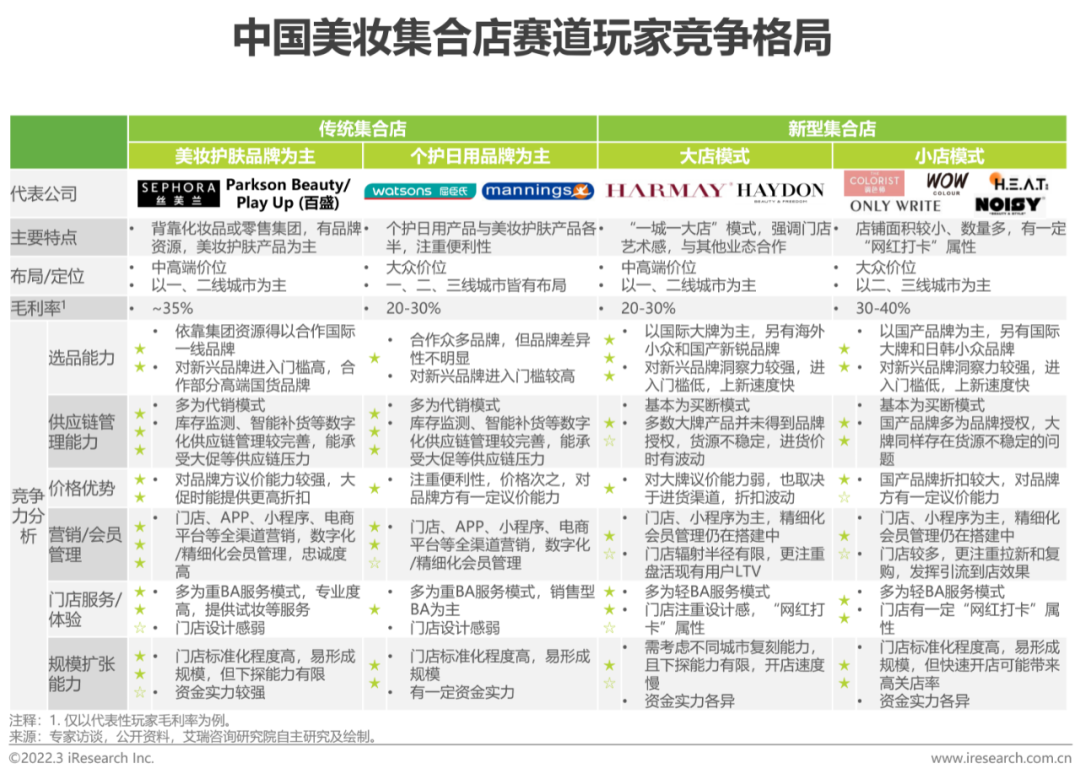Select the 传统集合店 header
This screenshot has height=779, width=1080.
click(x=362, y=129)
